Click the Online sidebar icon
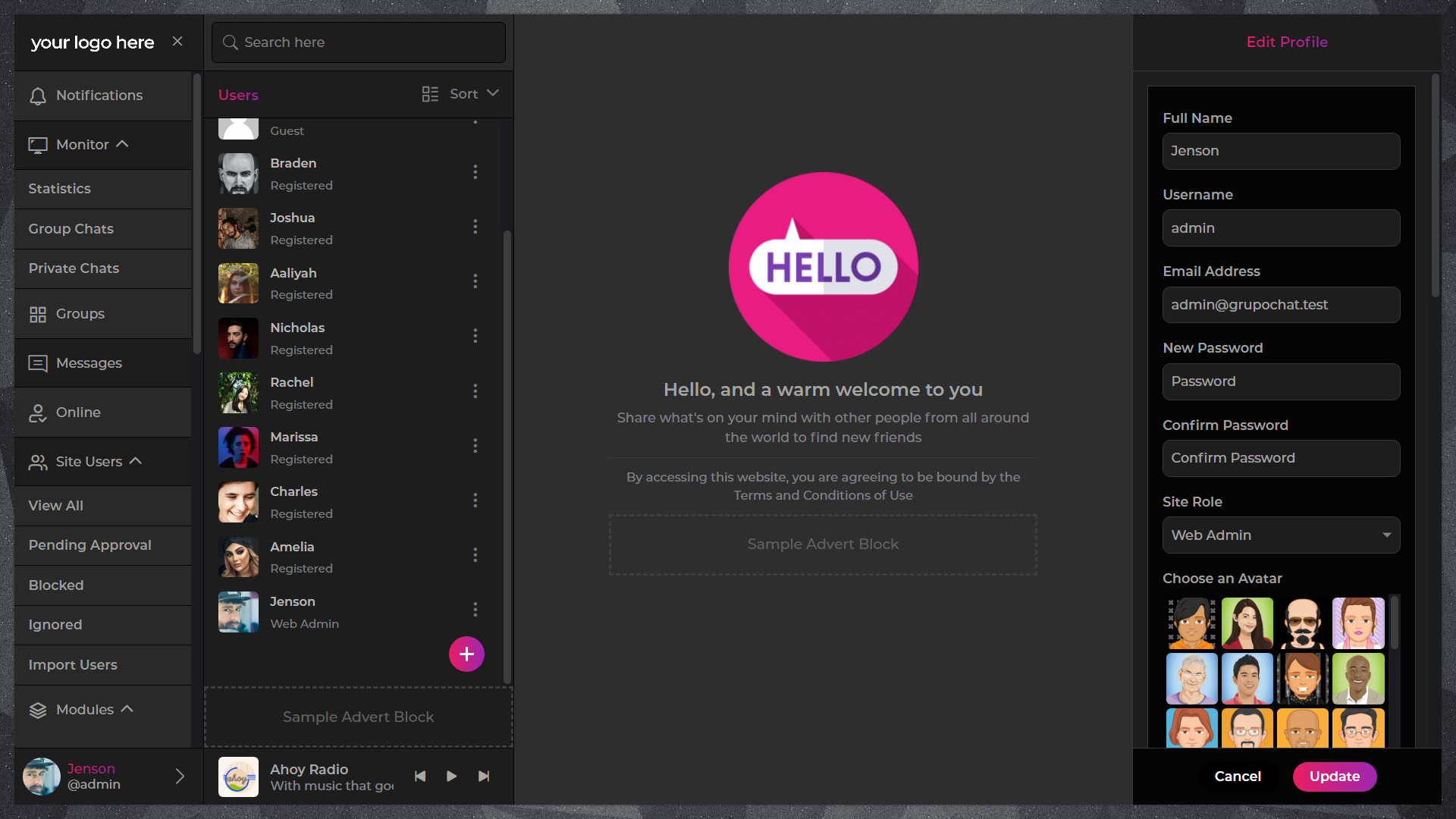 click(x=38, y=412)
